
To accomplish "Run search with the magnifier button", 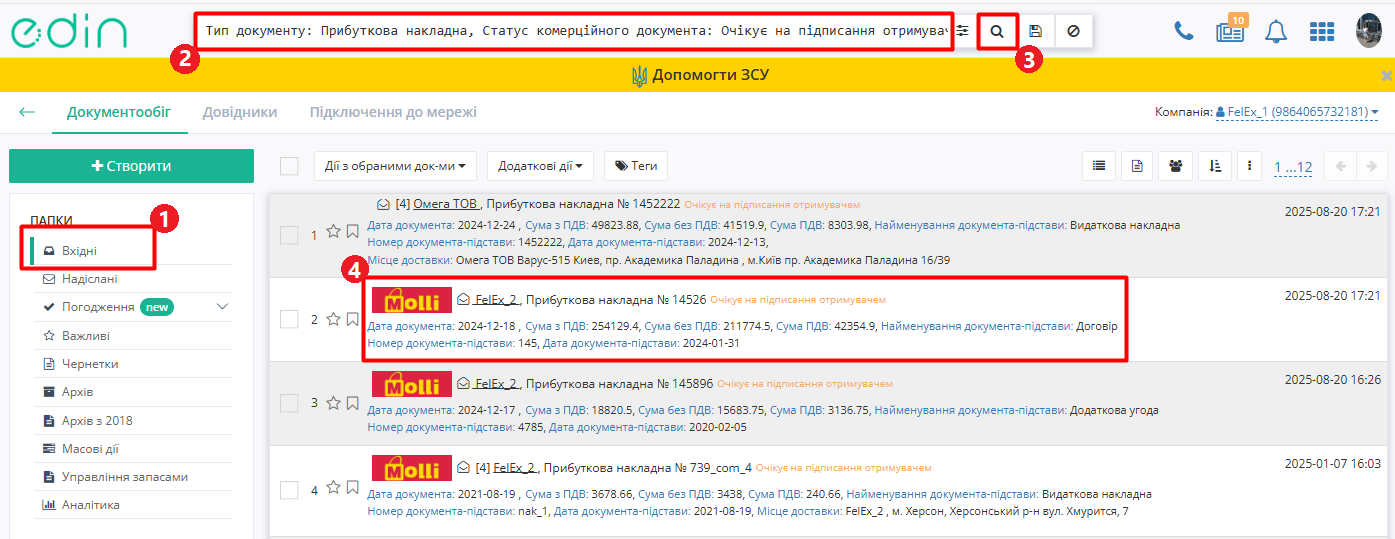I will tap(997, 31).
